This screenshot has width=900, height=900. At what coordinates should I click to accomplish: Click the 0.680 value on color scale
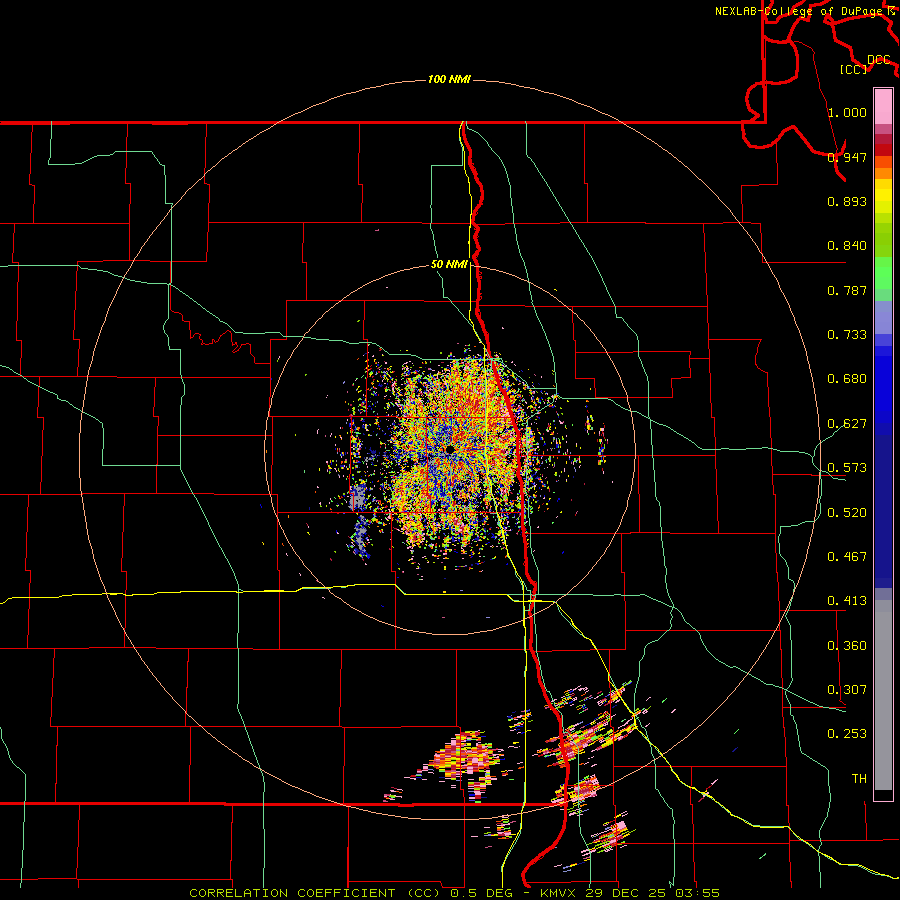click(847, 379)
